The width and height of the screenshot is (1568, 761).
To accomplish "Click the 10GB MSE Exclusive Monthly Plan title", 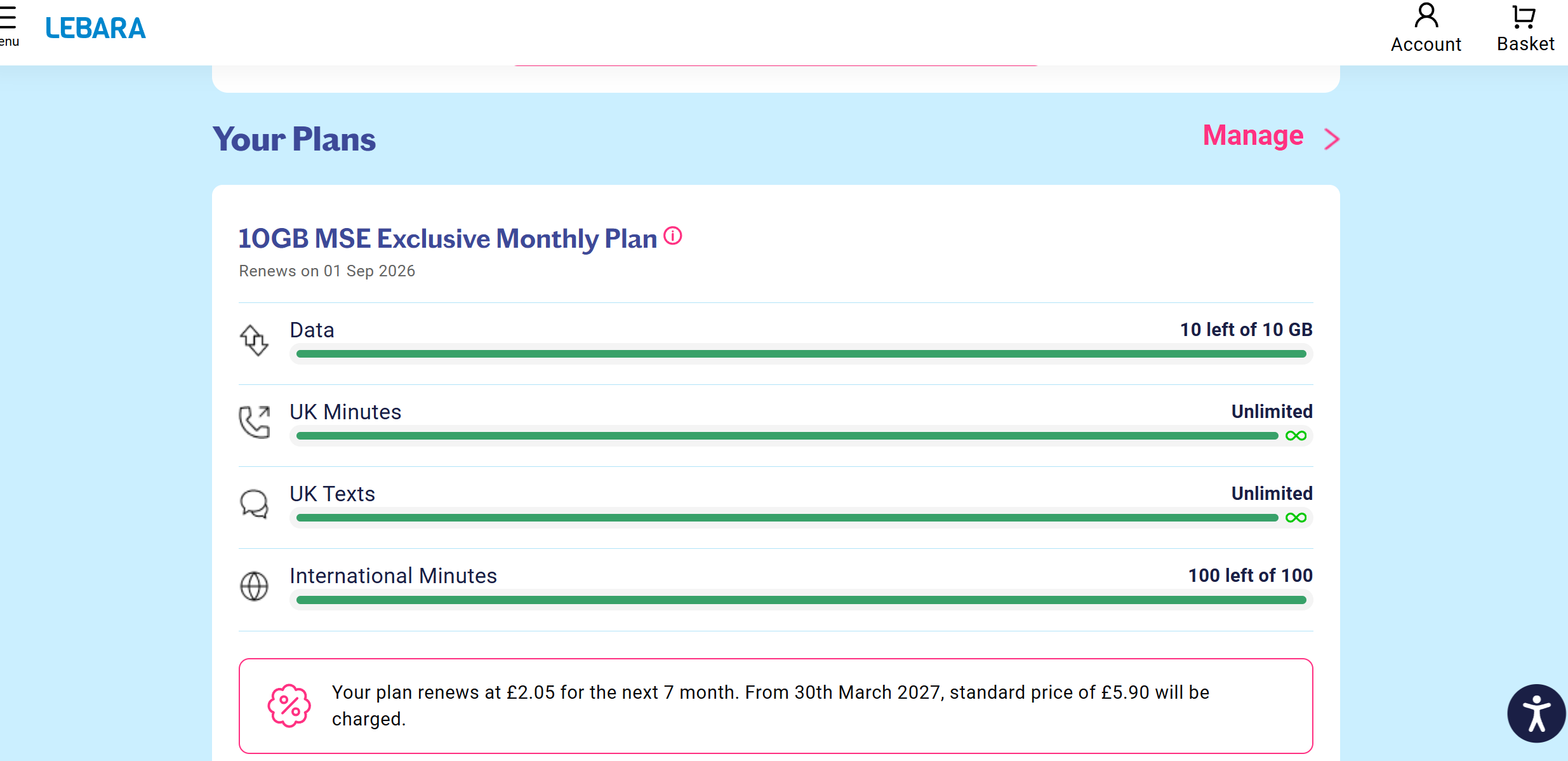I will tap(448, 238).
